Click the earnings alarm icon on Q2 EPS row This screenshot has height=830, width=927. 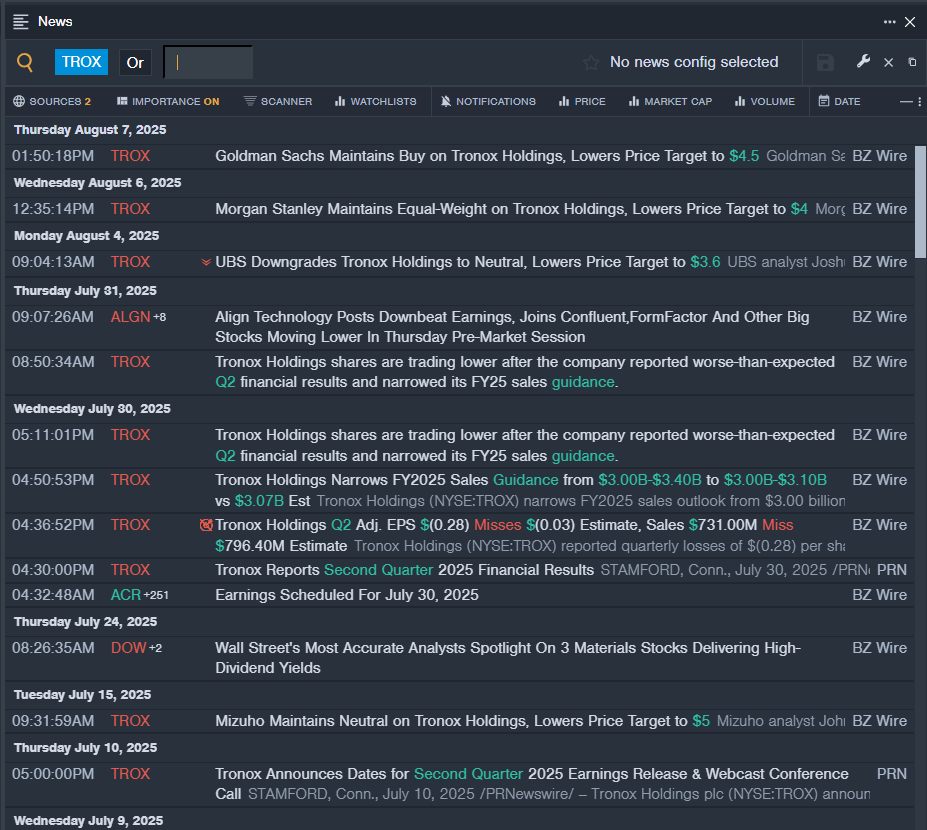tap(206, 525)
